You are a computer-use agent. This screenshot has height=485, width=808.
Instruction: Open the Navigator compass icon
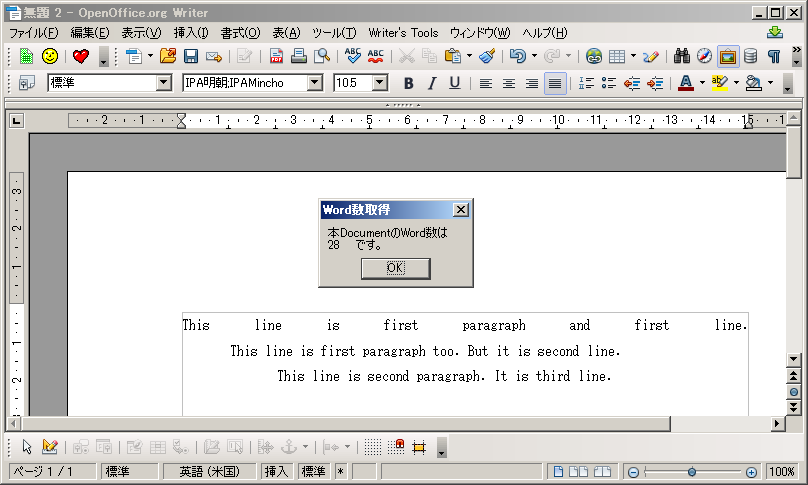(x=704, y=56)
